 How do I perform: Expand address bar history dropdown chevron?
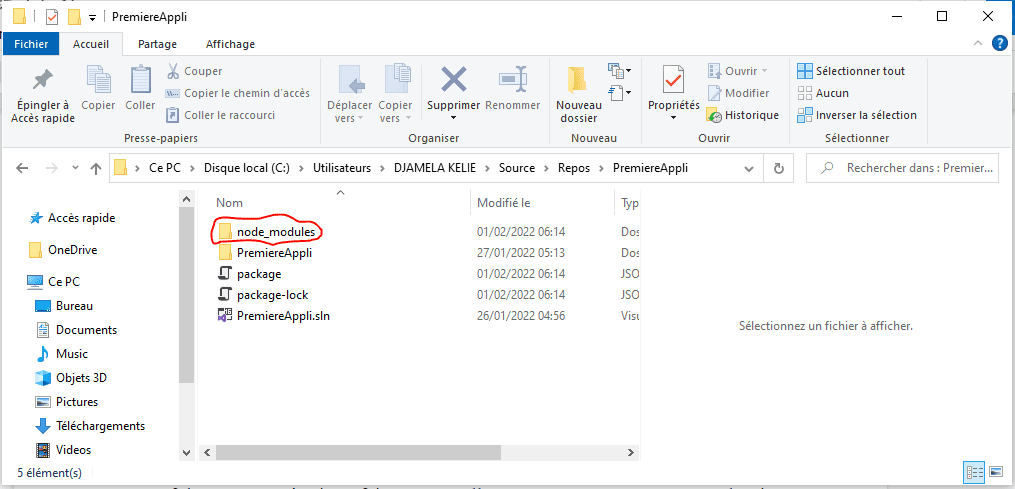point(755,168)
